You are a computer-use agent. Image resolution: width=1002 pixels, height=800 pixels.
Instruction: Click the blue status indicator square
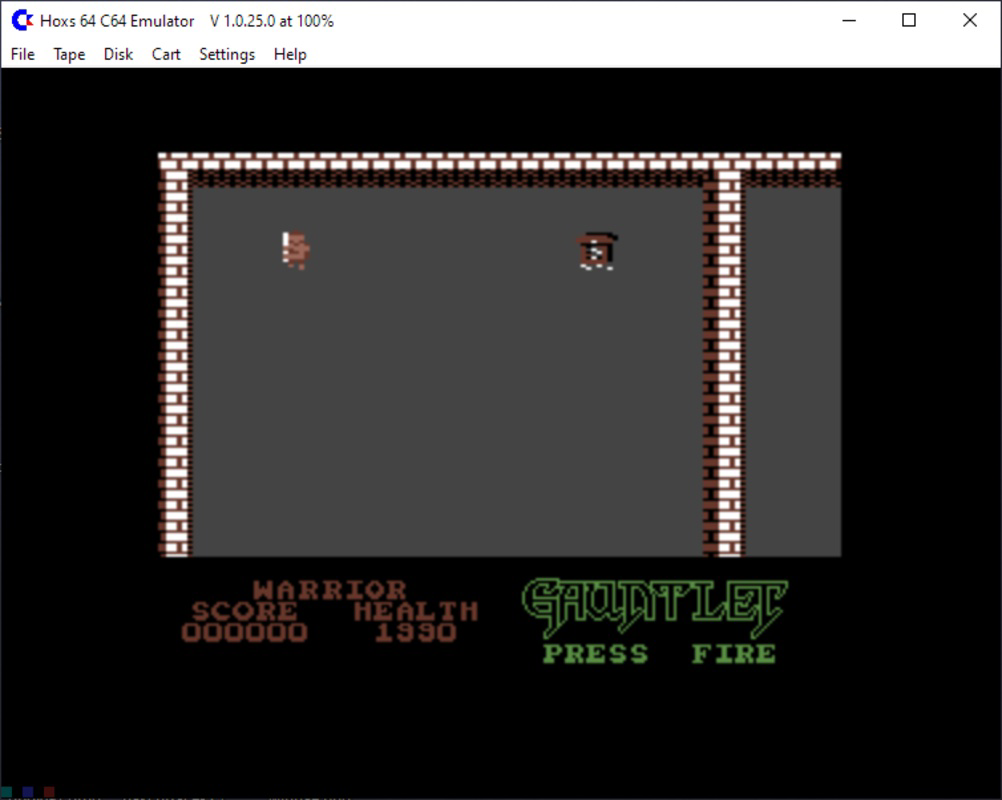pos(27,792)
